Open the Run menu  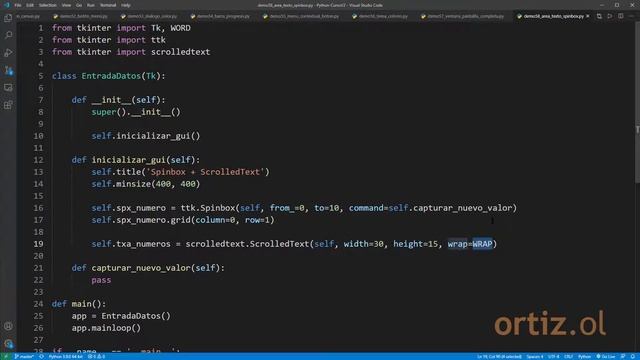(91, 5)
